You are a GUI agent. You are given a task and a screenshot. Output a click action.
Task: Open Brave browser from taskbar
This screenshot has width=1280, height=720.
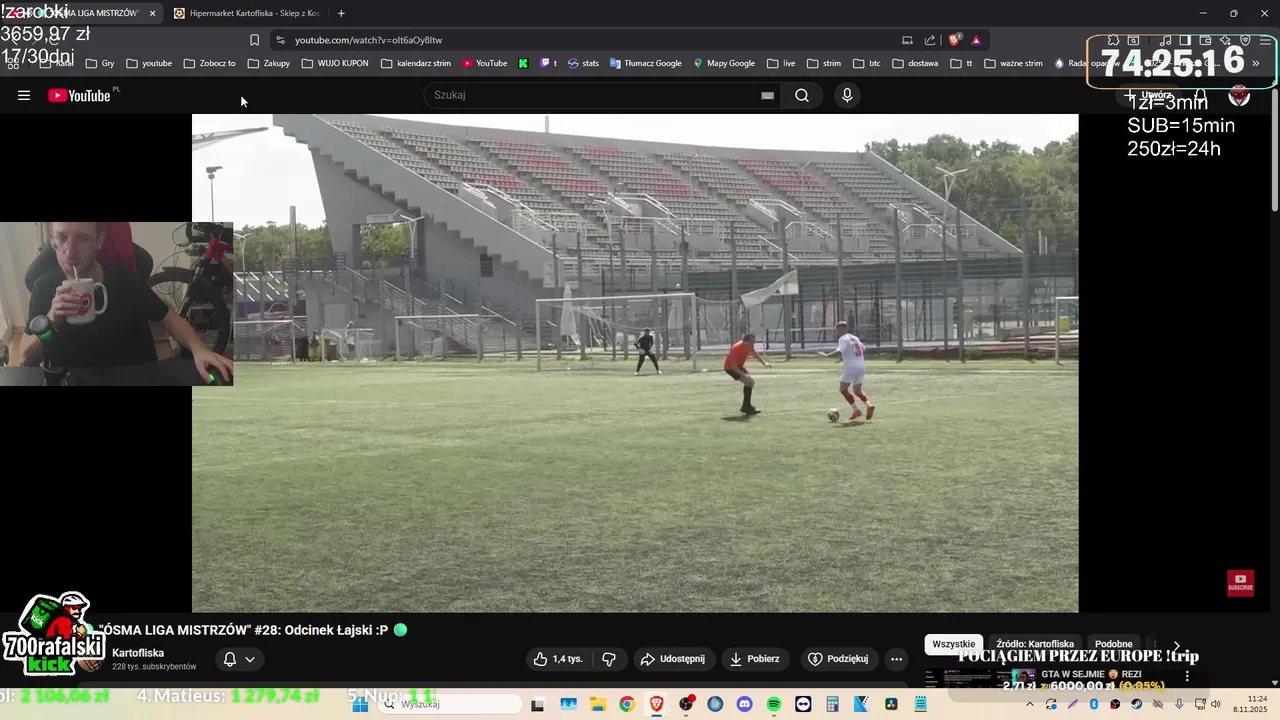click(656, 704)
